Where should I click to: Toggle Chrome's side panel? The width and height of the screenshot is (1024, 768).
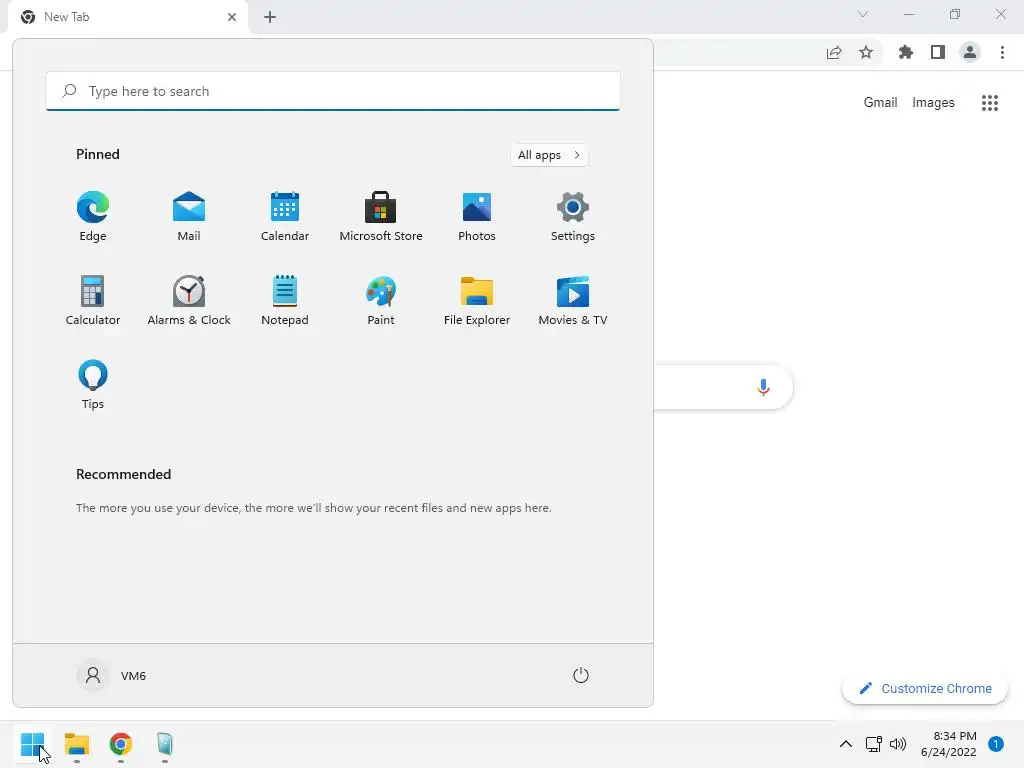937,52
